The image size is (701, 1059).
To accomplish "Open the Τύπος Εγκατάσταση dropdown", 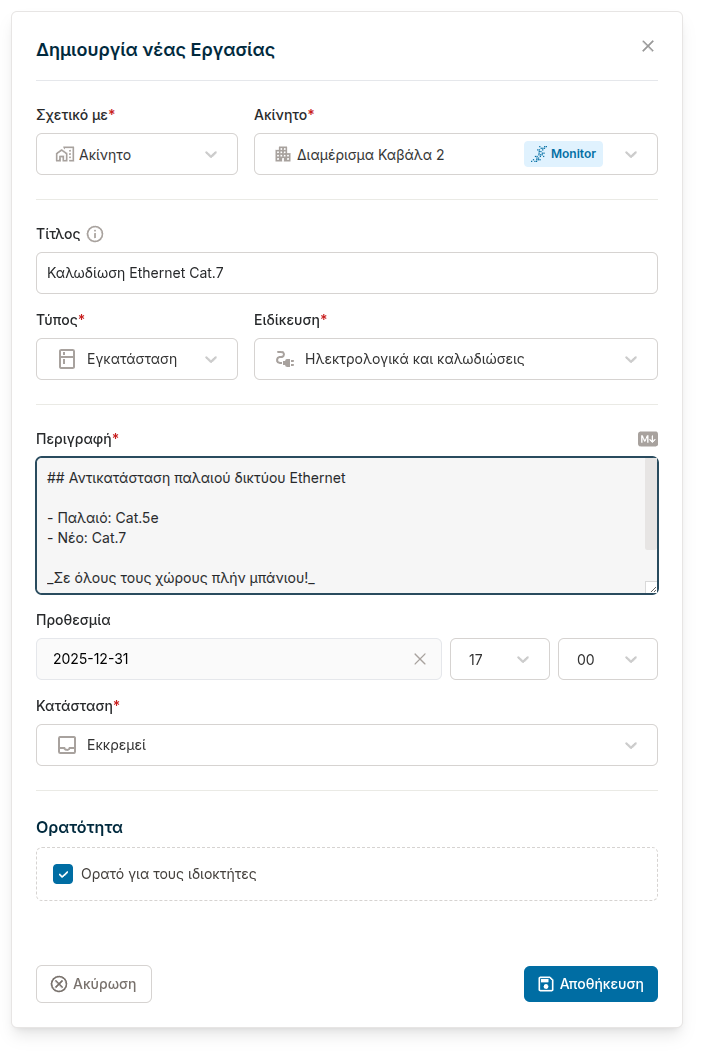I will pyautogui.click(x=137, y=359).
